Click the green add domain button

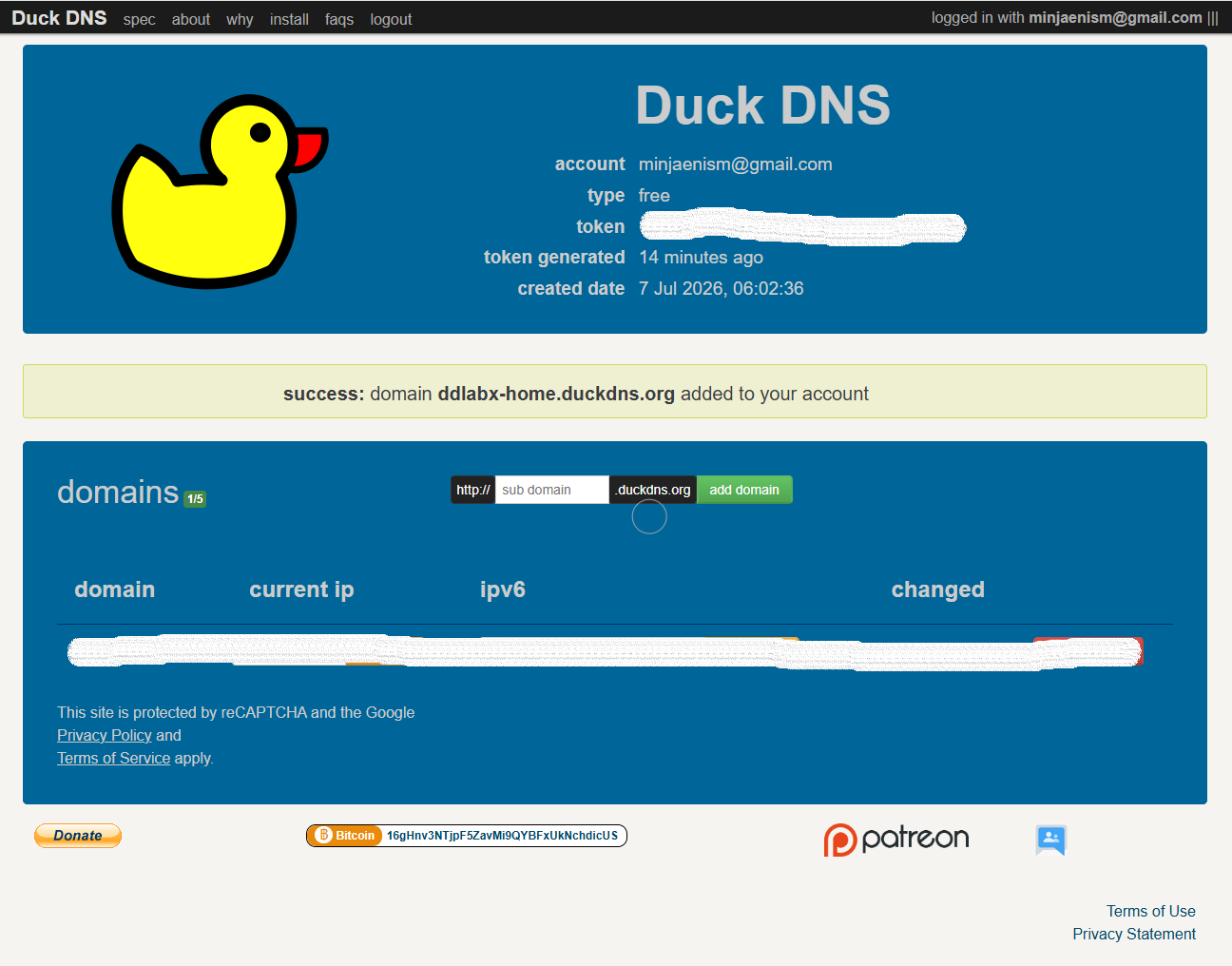pos(744,490)
